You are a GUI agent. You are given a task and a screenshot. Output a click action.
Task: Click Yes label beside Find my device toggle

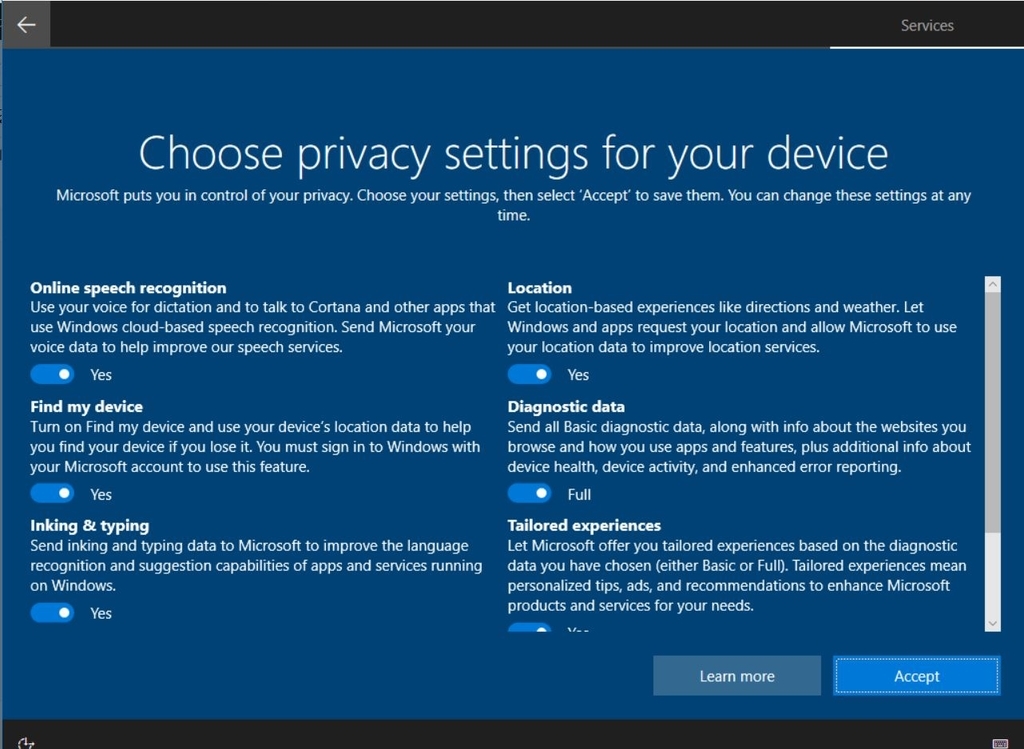coord(101,494)
